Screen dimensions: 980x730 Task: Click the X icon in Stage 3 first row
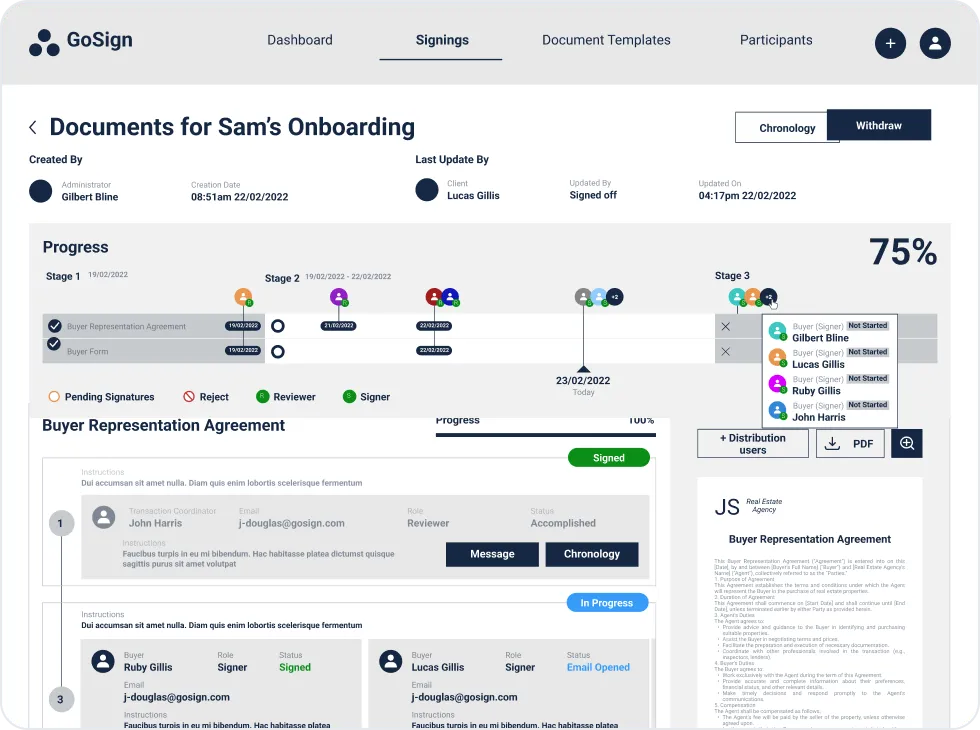tap(726, 327)
